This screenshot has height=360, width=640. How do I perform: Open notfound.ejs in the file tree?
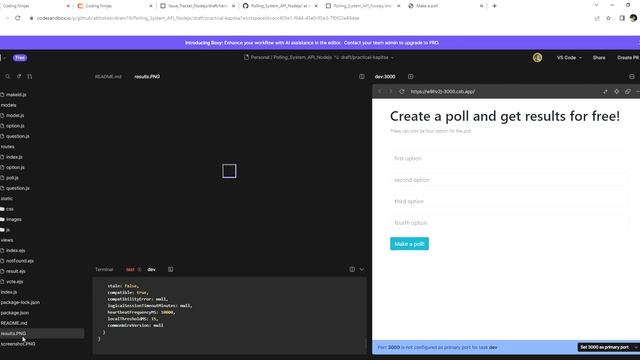(19, 260)
